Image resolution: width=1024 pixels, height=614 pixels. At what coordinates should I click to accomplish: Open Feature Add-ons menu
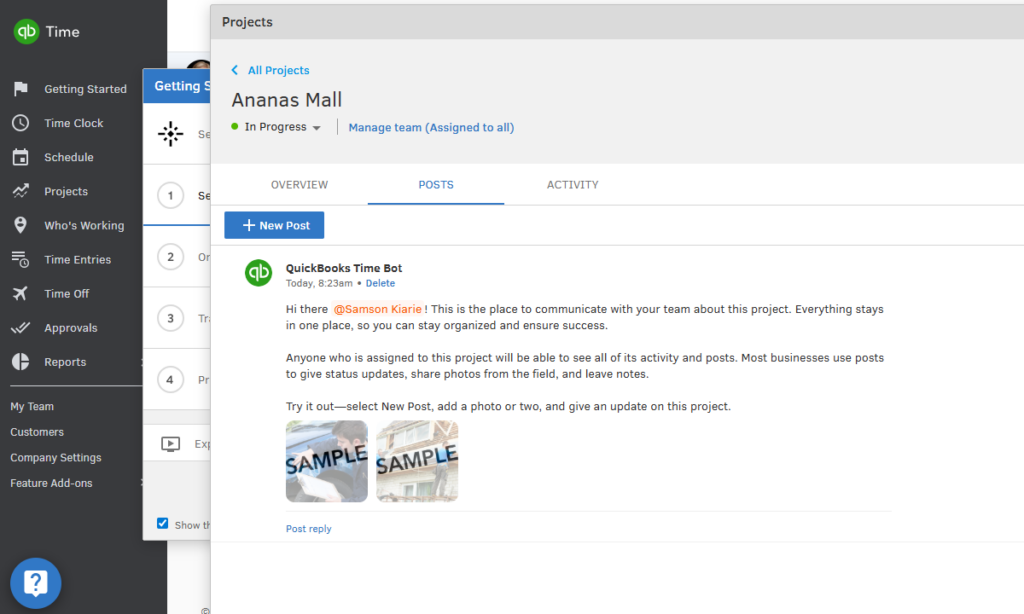51,483
